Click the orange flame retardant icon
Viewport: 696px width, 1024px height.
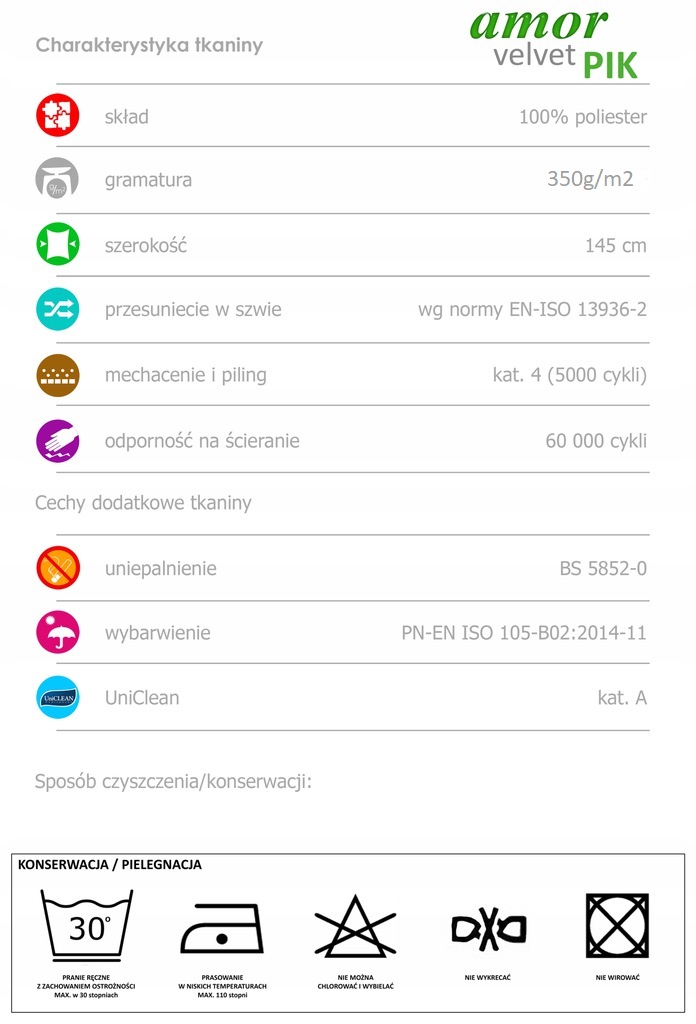pos(57,568)
